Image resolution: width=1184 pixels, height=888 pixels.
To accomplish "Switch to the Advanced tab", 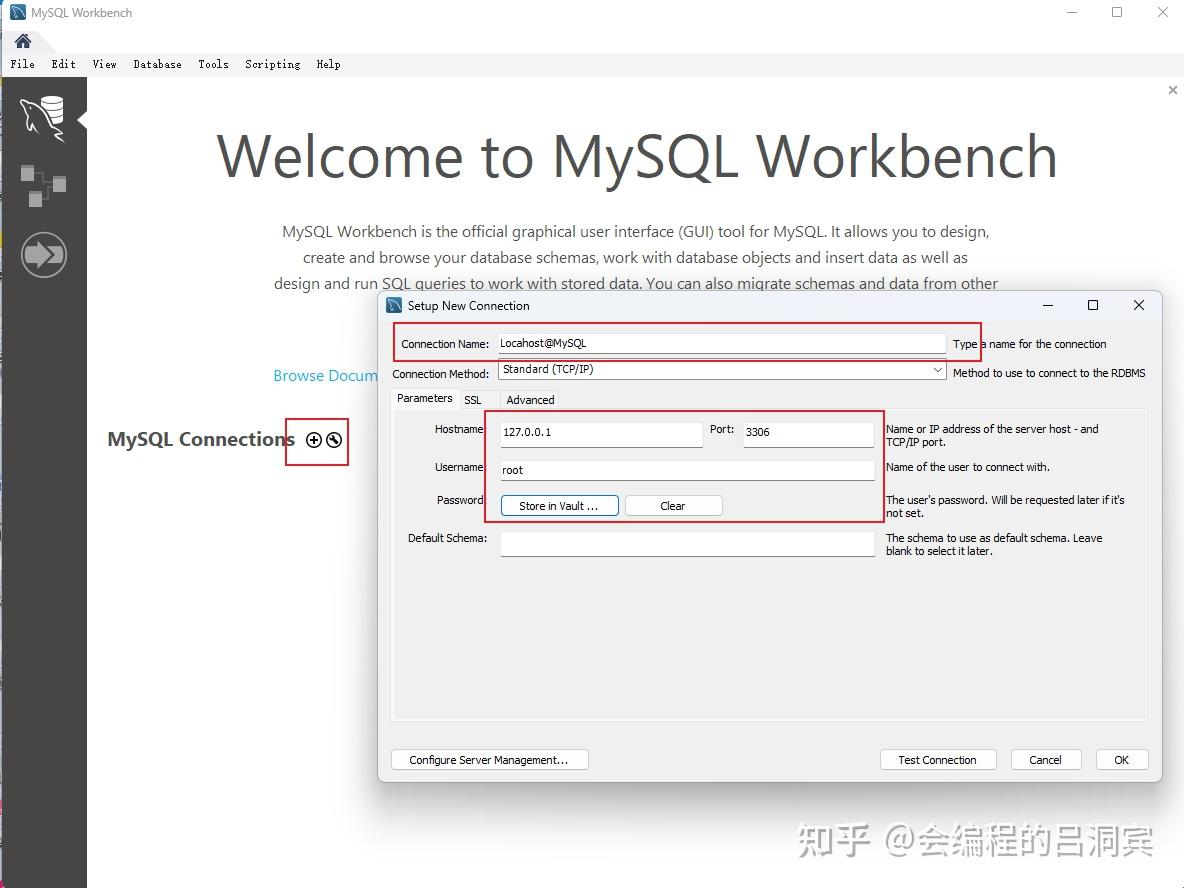I will point(530,400).
